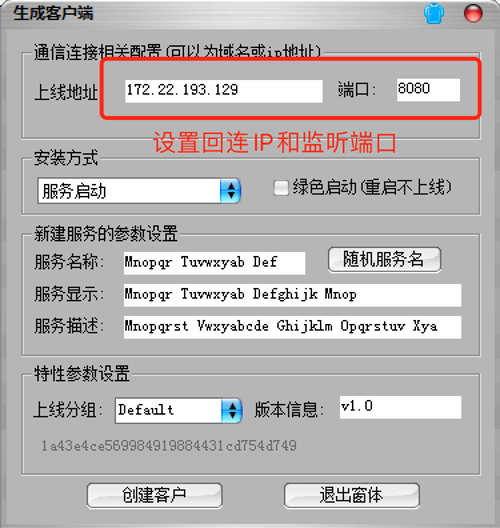Click the 版本信息 field showing v1.0
The height and width of the screenshot is (528, 500).
(400, 407)
